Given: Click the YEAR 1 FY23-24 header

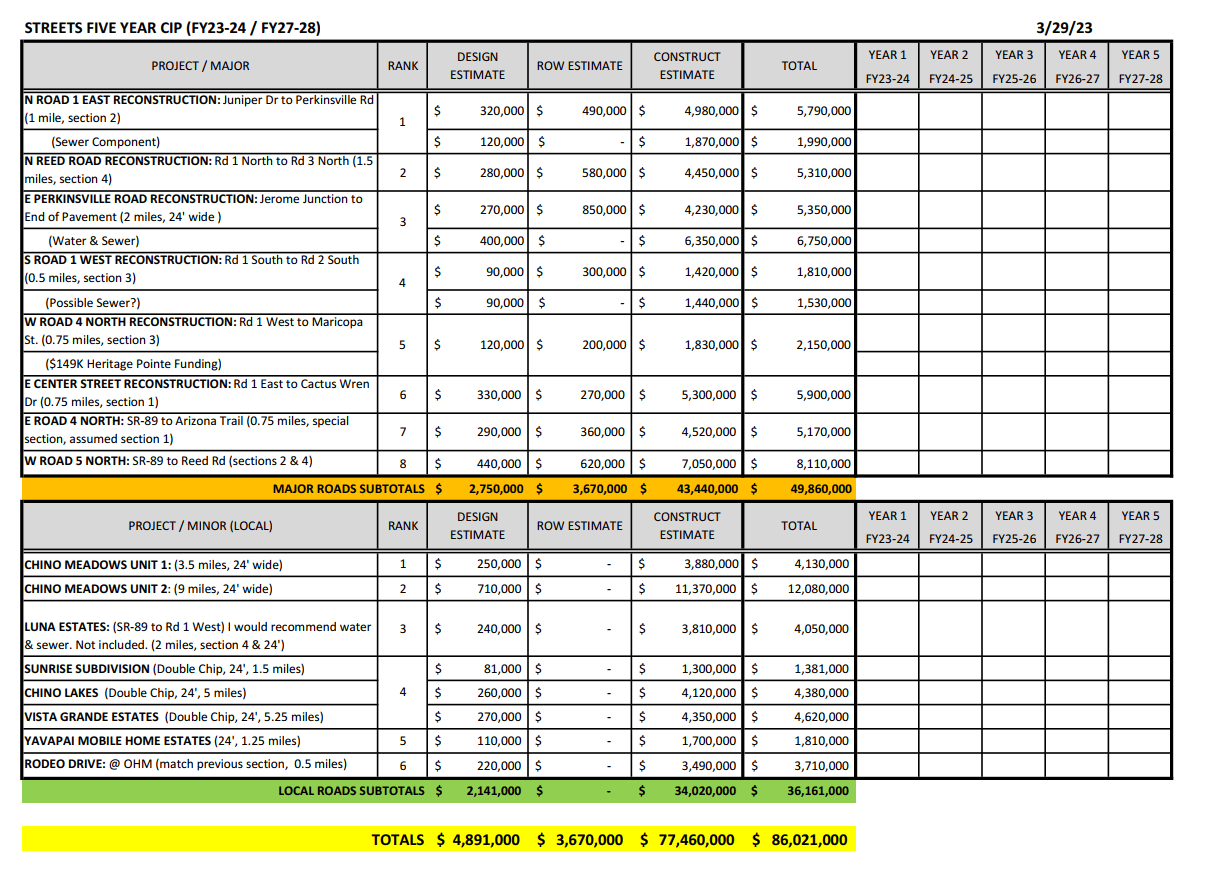Looking at the screenshot, I should 886,65.
